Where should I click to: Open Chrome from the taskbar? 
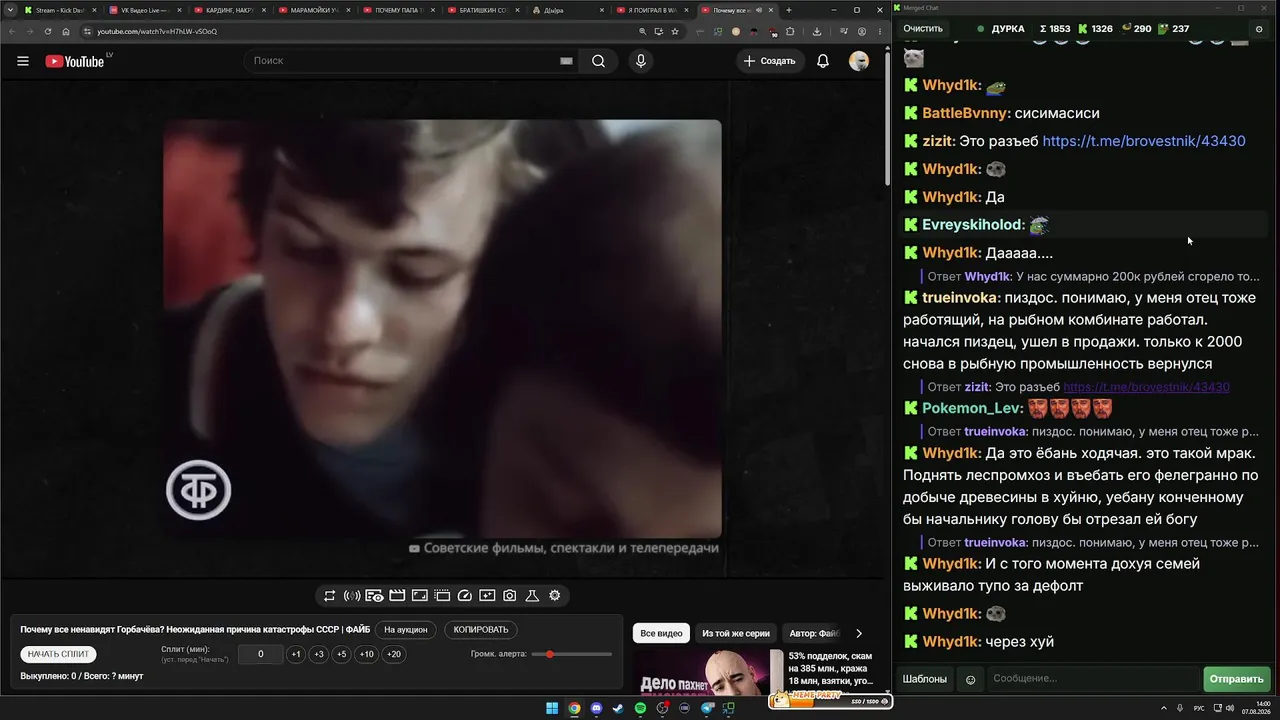pyautogui.click(x=574, y=709)
